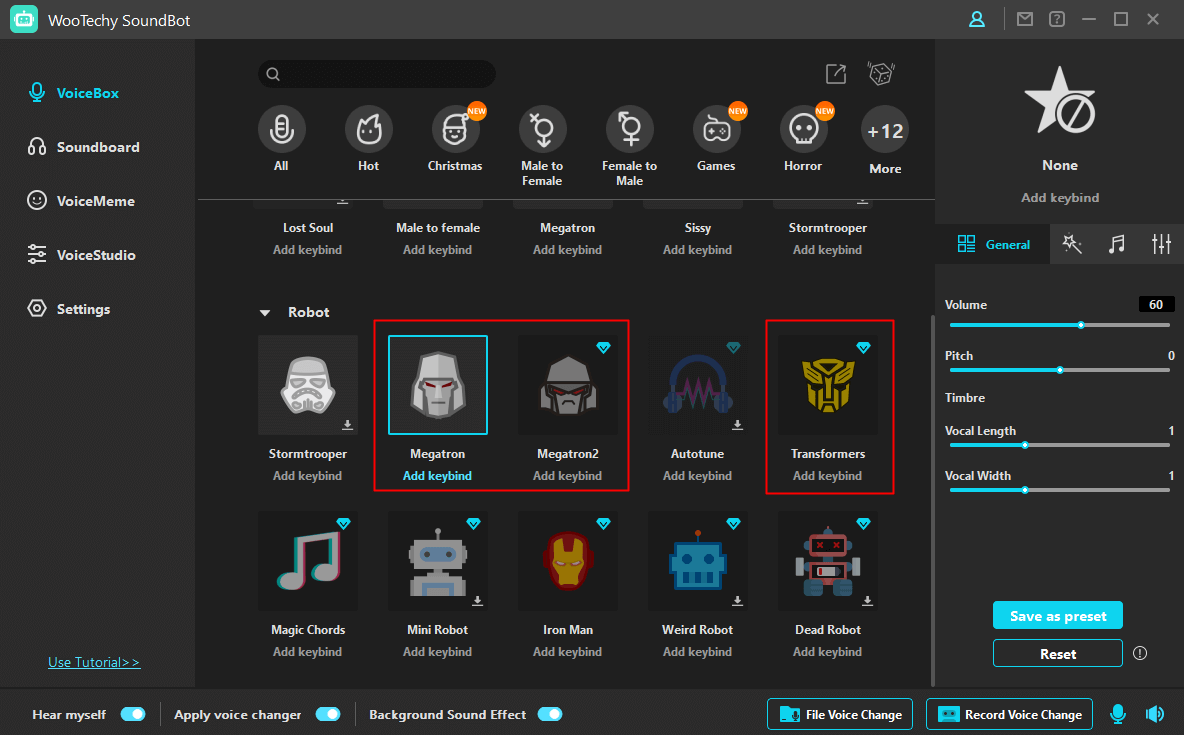Open the mail message icon in title bar

[1025, 19]
